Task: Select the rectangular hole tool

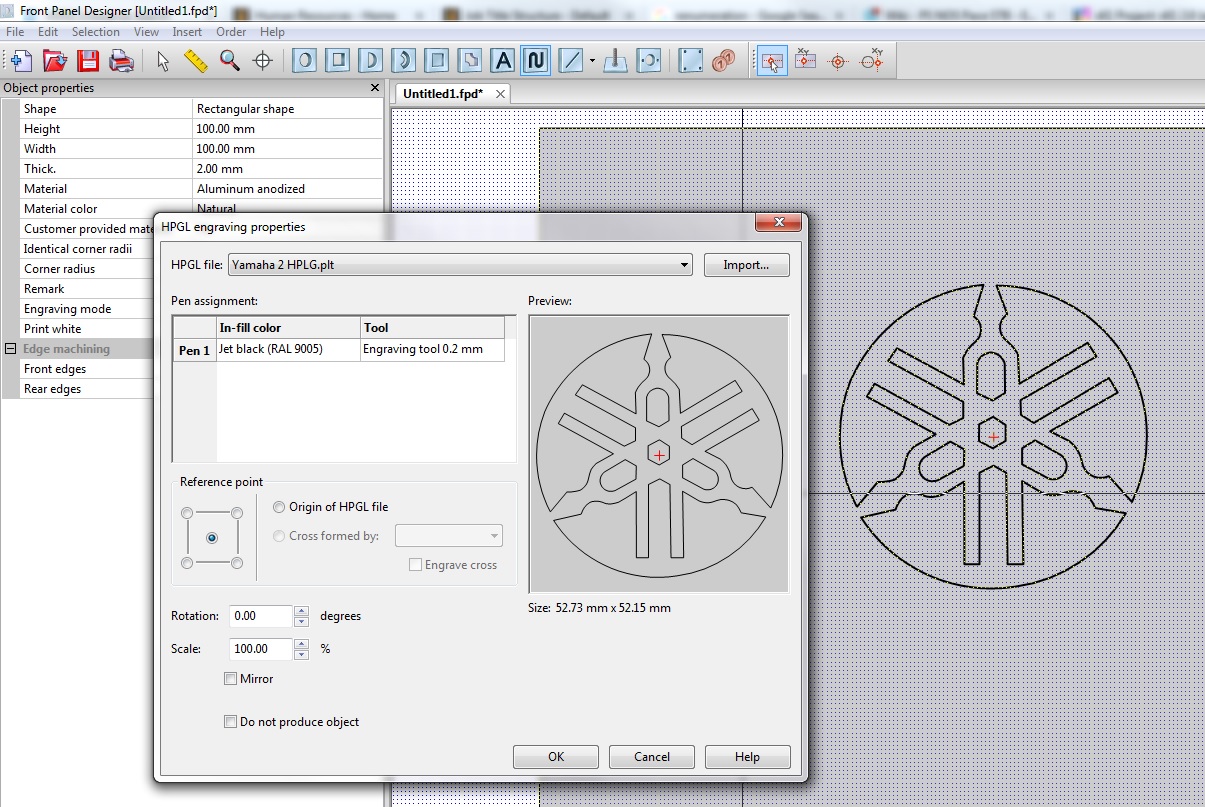Action: click(338, 60)
